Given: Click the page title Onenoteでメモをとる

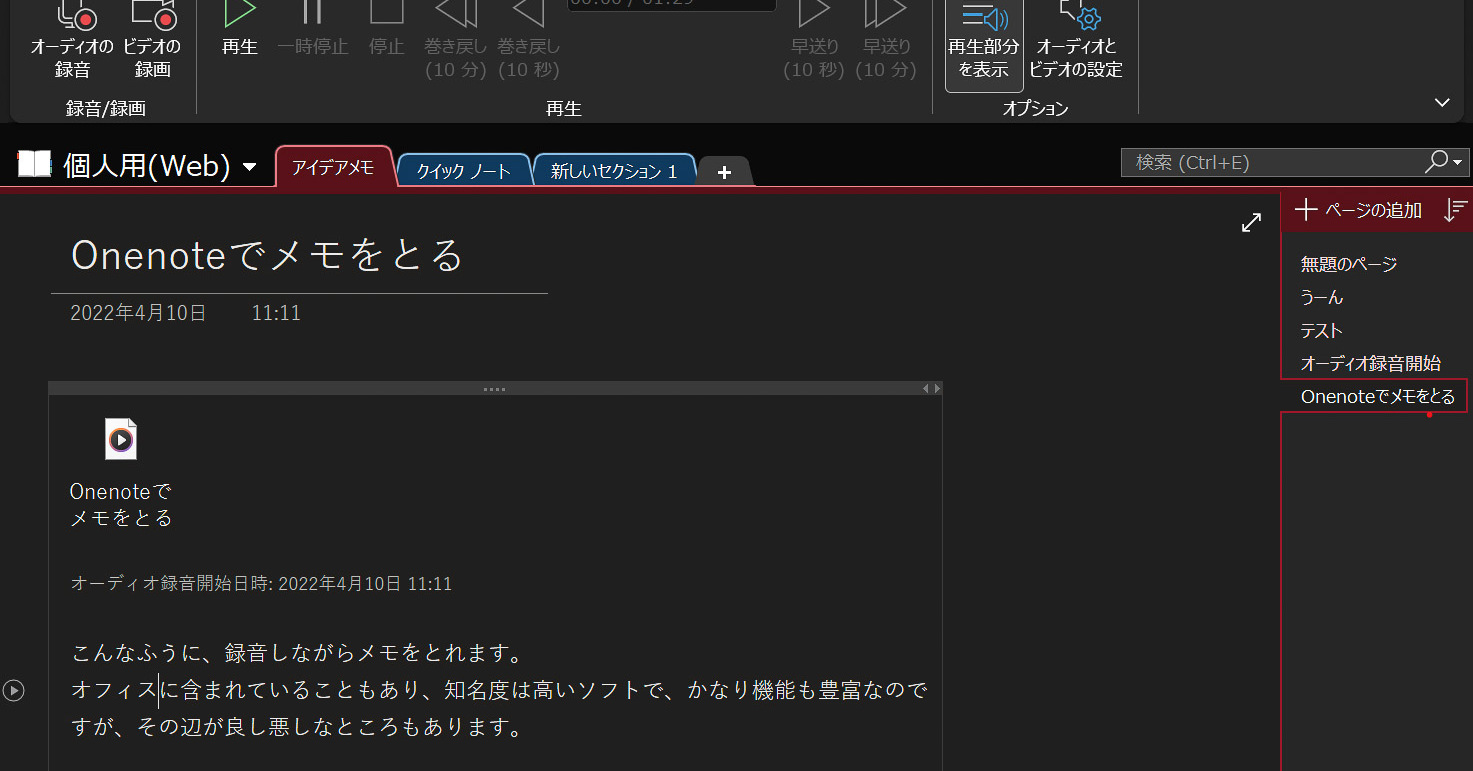Looking at the screenshot, I should pyautogui.click(x=267, y=256).
